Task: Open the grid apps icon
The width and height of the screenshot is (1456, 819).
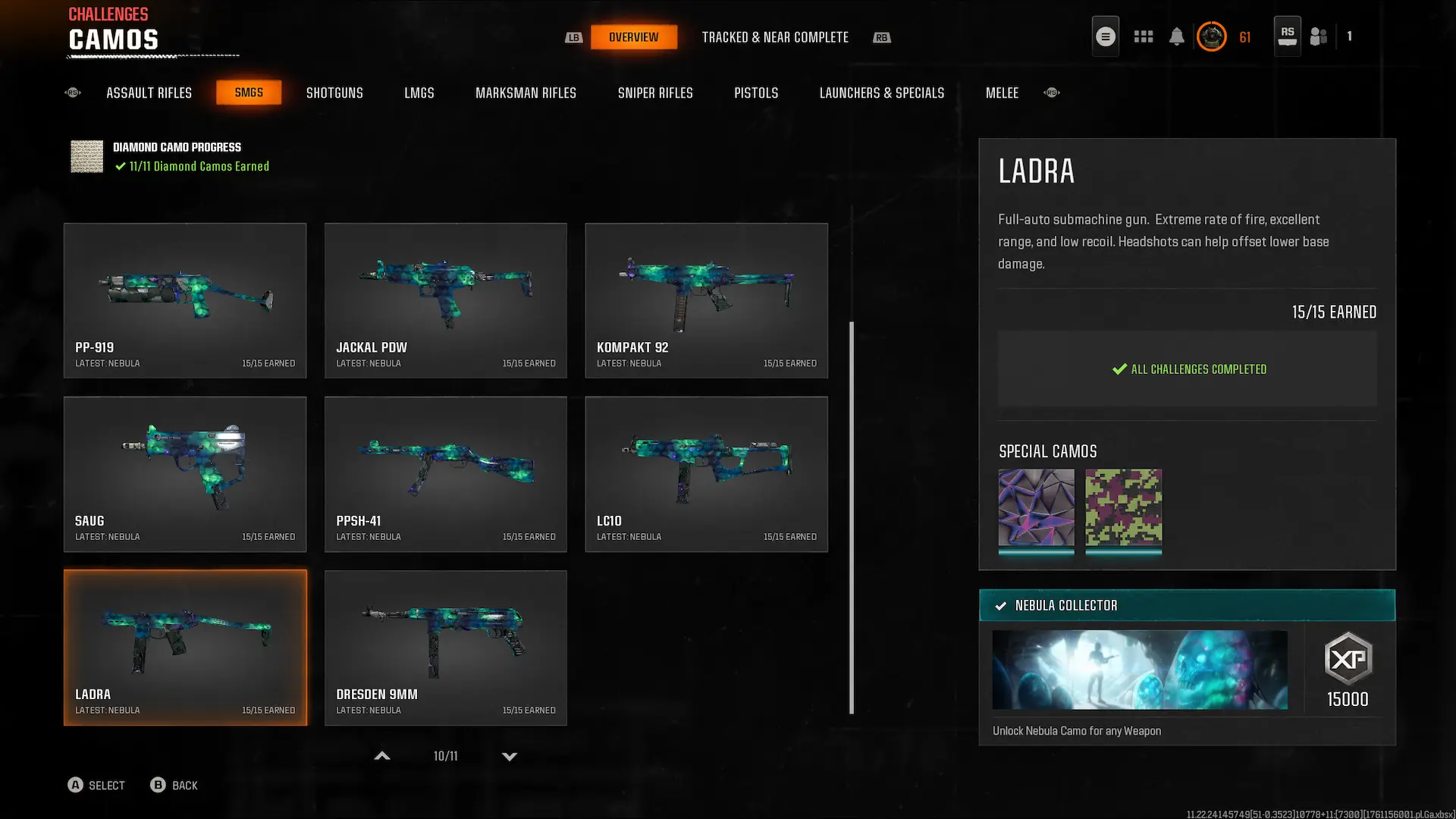Action: pos(1144,36)
